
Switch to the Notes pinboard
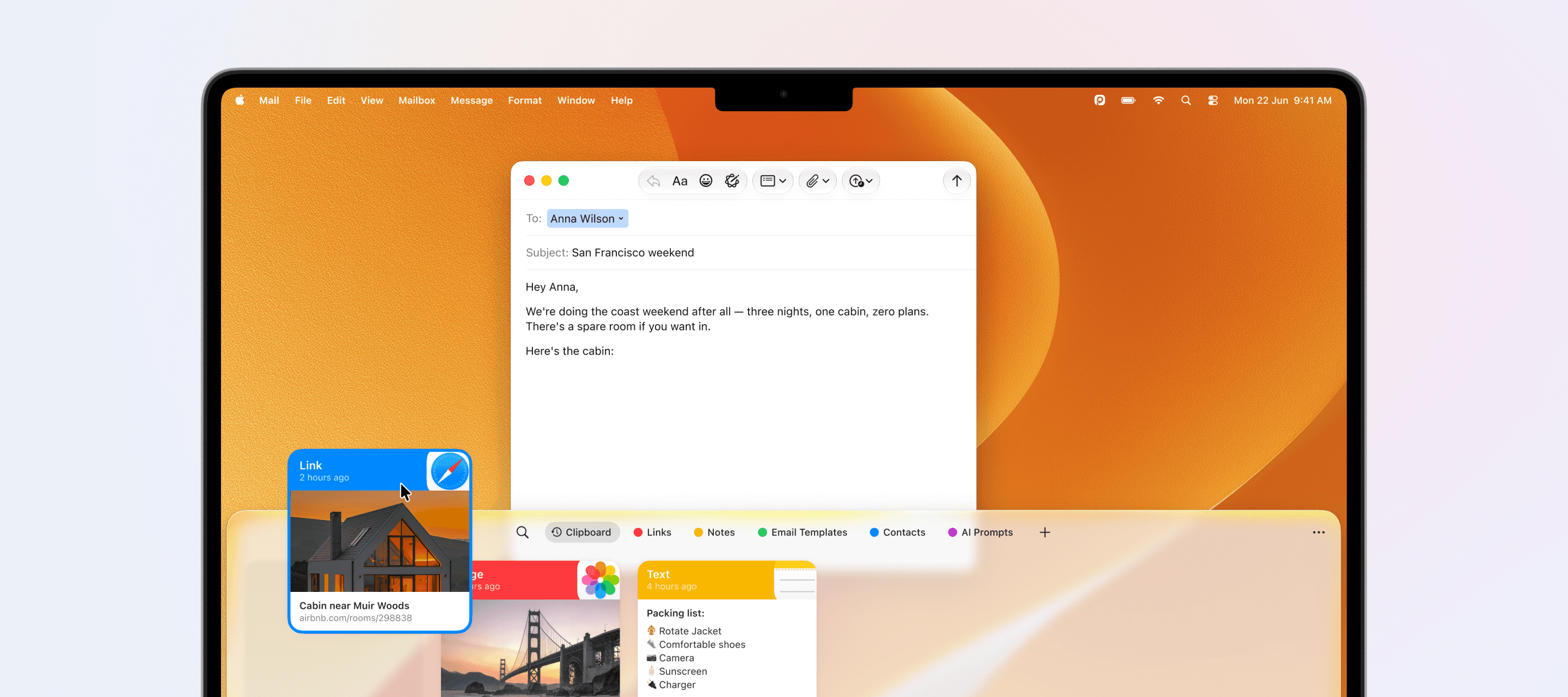(x=714, y=532)
